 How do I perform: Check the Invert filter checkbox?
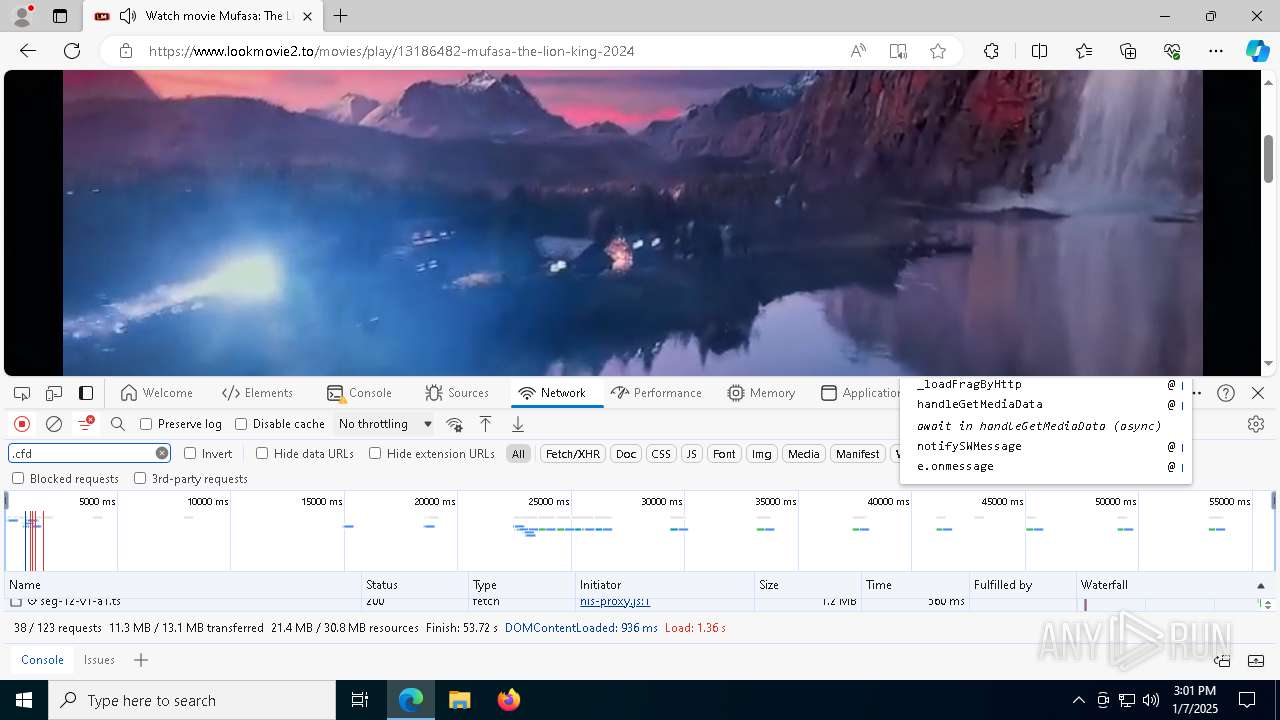point(190,453)
